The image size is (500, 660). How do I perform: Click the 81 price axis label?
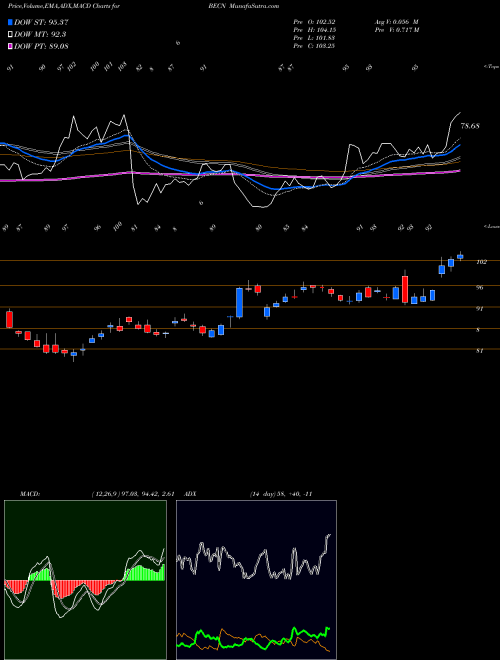click(479, 350)
